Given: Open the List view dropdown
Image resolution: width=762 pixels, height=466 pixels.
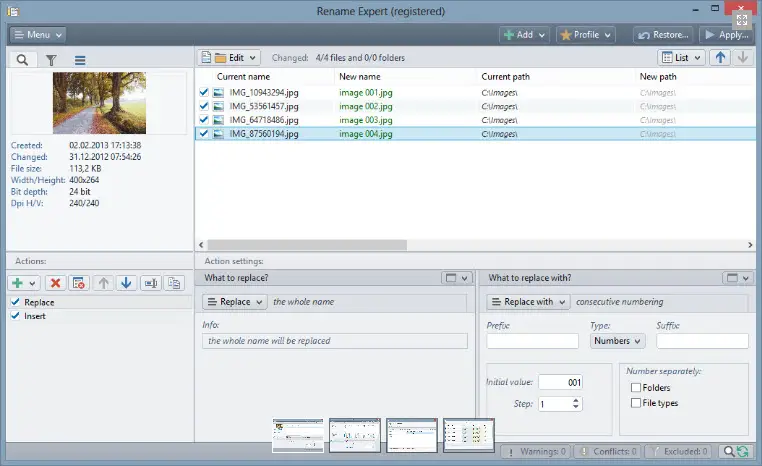Looking at the screenshot, I should pyautogui.click(x=681, y=57).
